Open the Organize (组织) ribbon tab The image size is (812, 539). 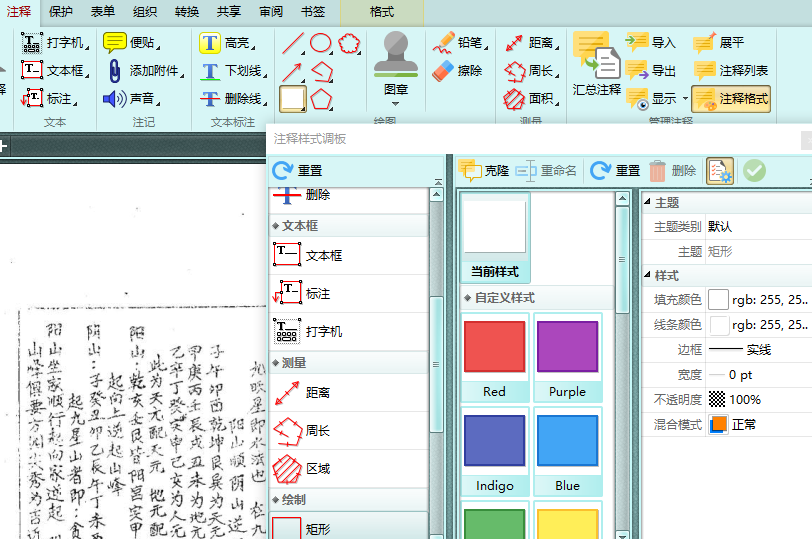144,11
